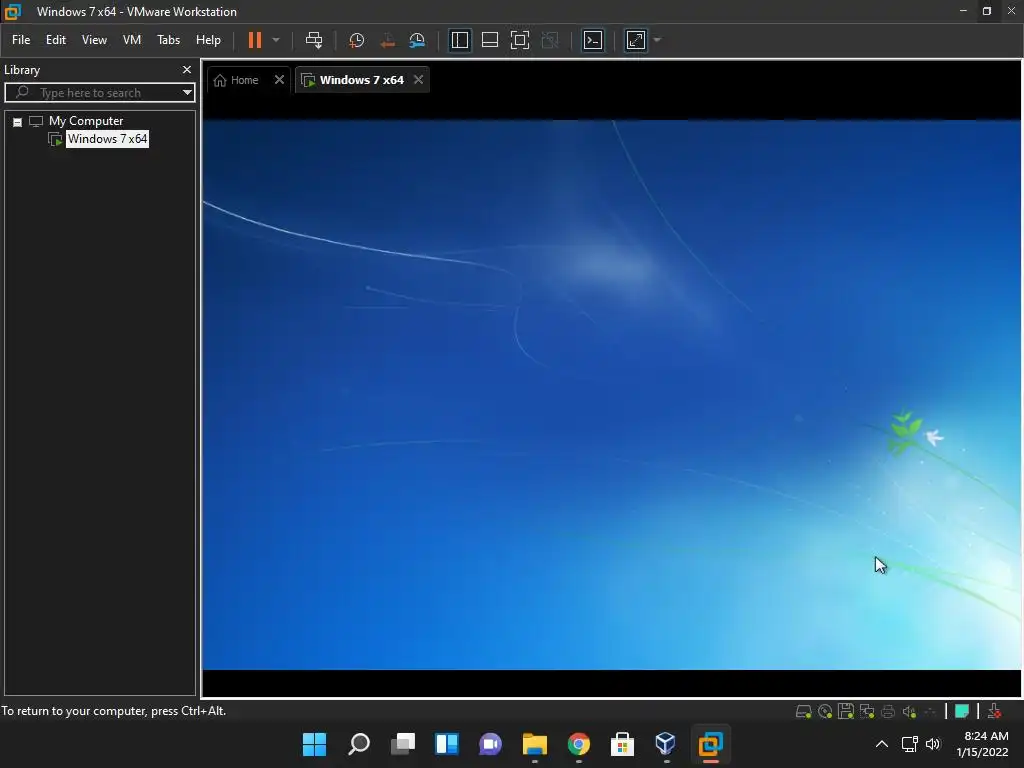Image resolution: width=1024 pixels, height=768 pixels.
Task: Click the VMware Workstation taskbar icon
Action: coord(711,744)
